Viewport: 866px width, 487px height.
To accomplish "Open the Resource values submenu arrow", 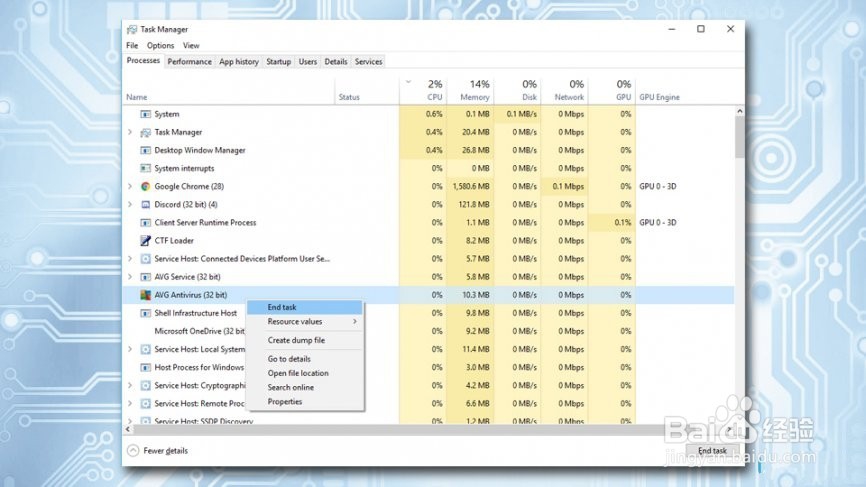I will click(355, 321).
